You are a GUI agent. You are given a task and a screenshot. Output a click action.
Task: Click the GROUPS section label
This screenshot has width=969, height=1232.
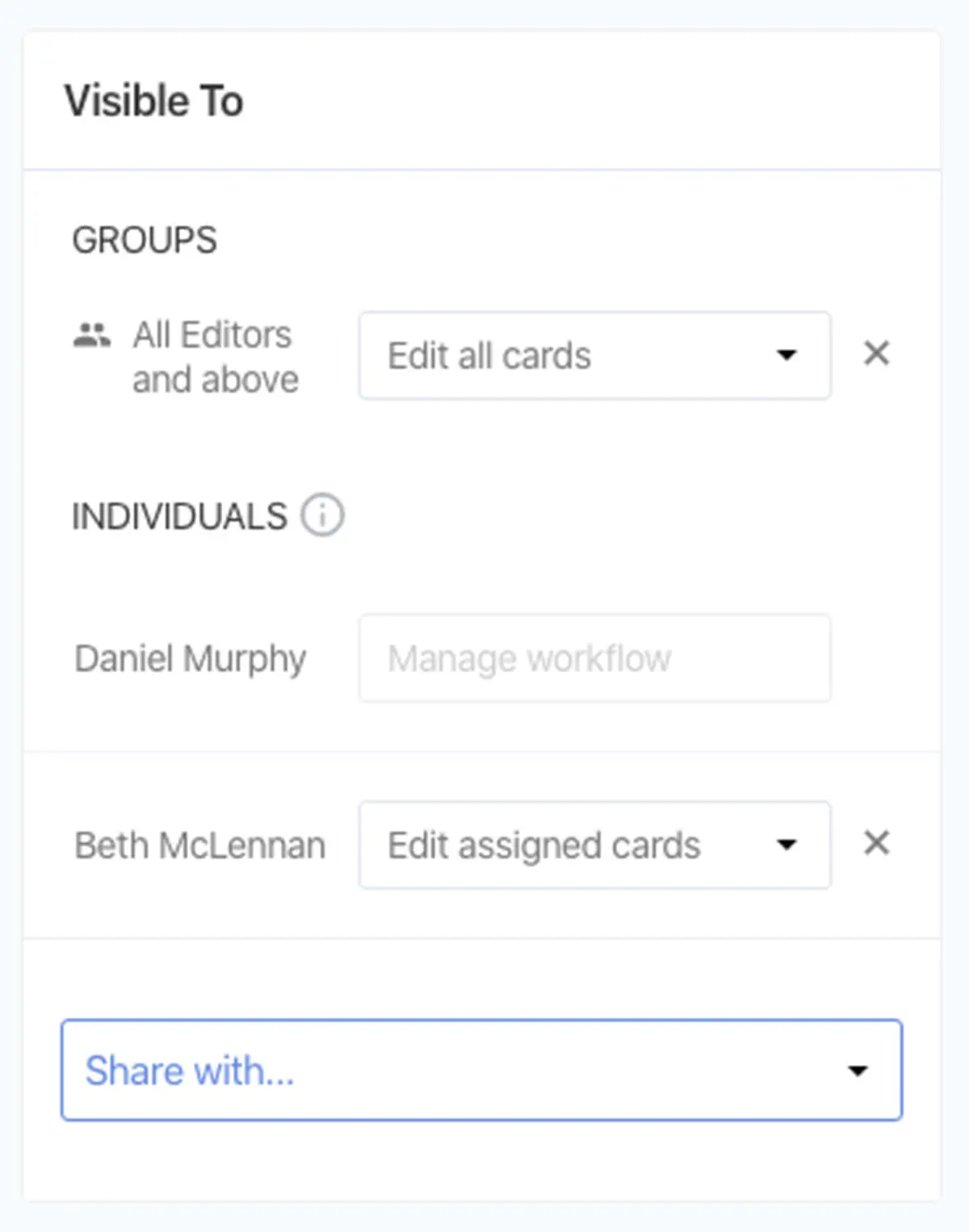145,240
